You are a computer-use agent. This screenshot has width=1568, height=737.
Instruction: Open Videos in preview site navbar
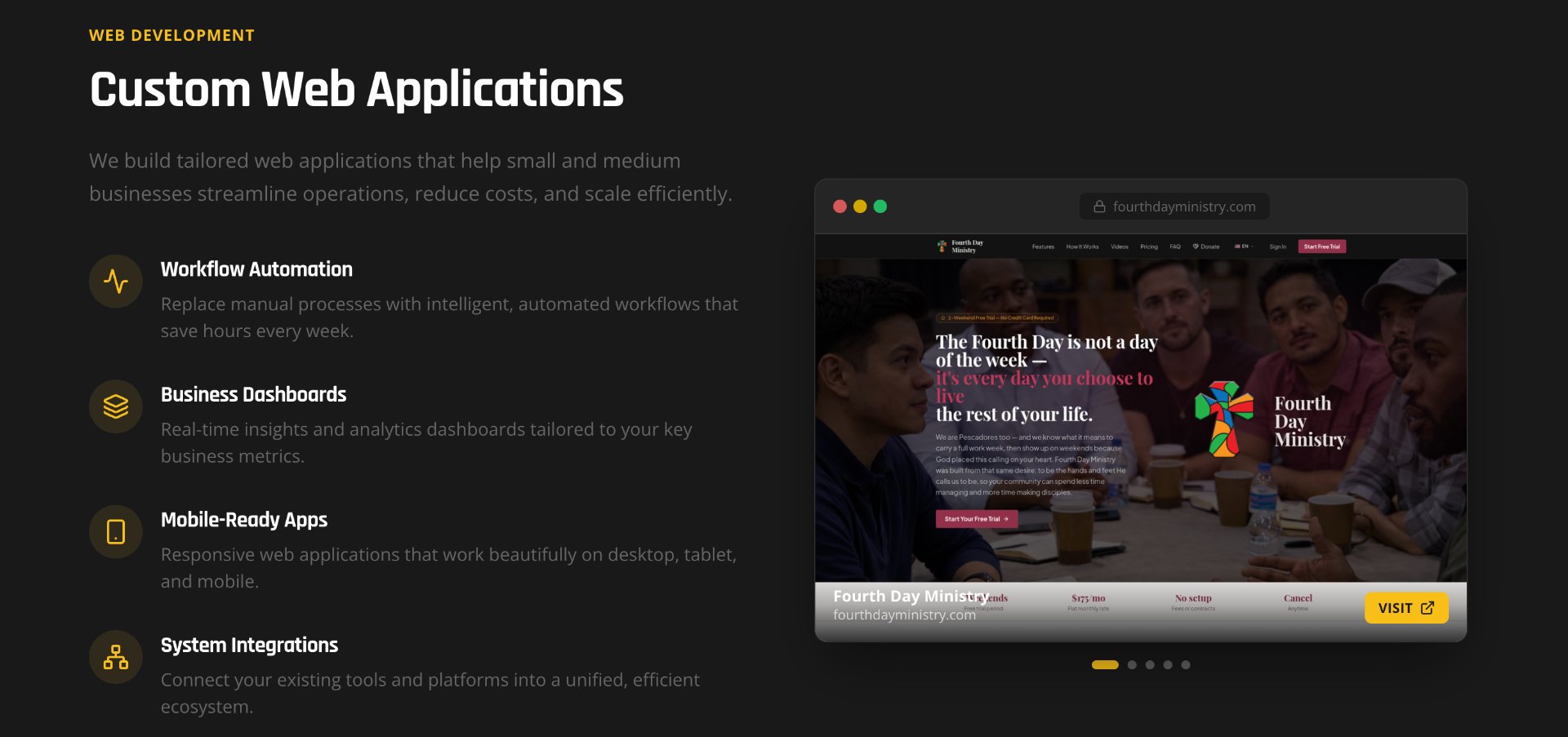pos(1120,246)
